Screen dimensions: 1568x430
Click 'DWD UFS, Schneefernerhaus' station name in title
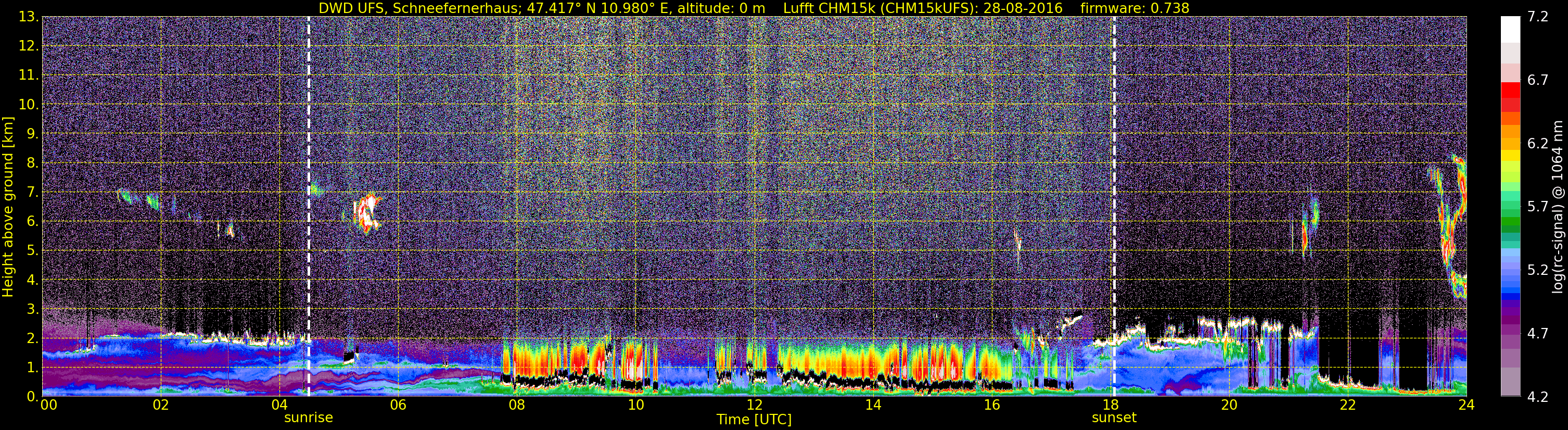(x=419, y=8)
